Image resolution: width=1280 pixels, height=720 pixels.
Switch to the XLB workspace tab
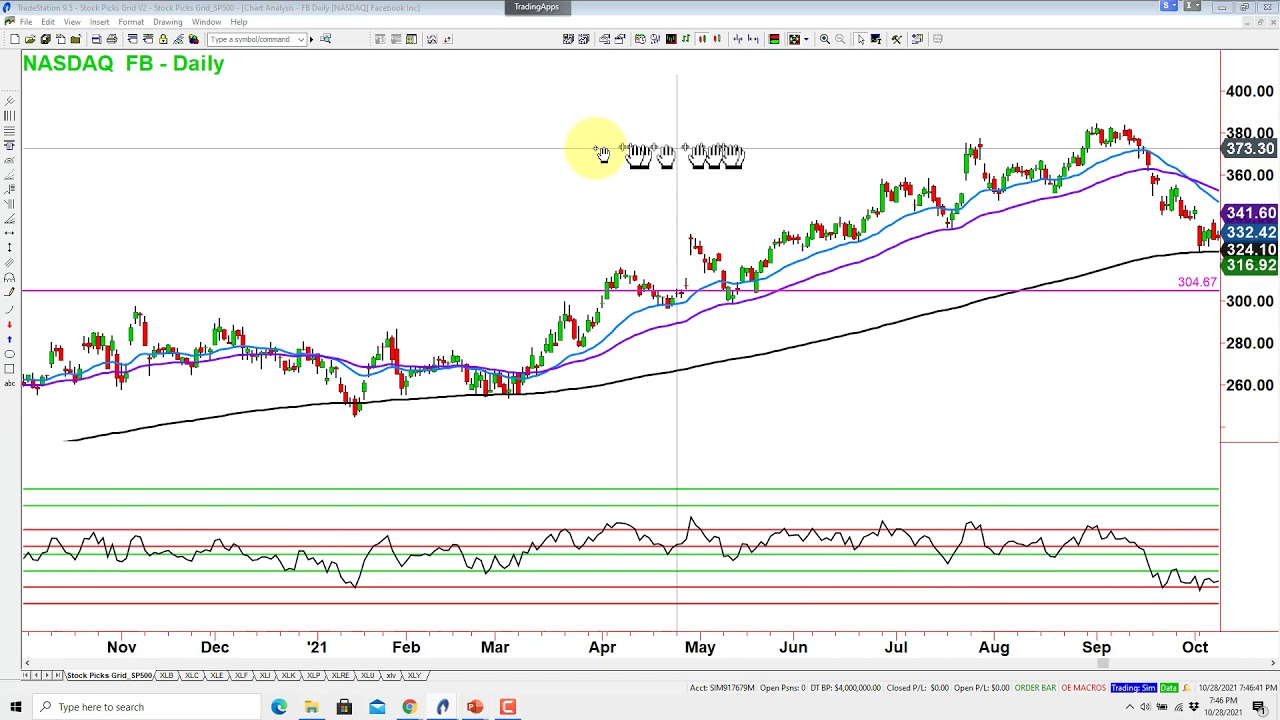tap(166, 675)
